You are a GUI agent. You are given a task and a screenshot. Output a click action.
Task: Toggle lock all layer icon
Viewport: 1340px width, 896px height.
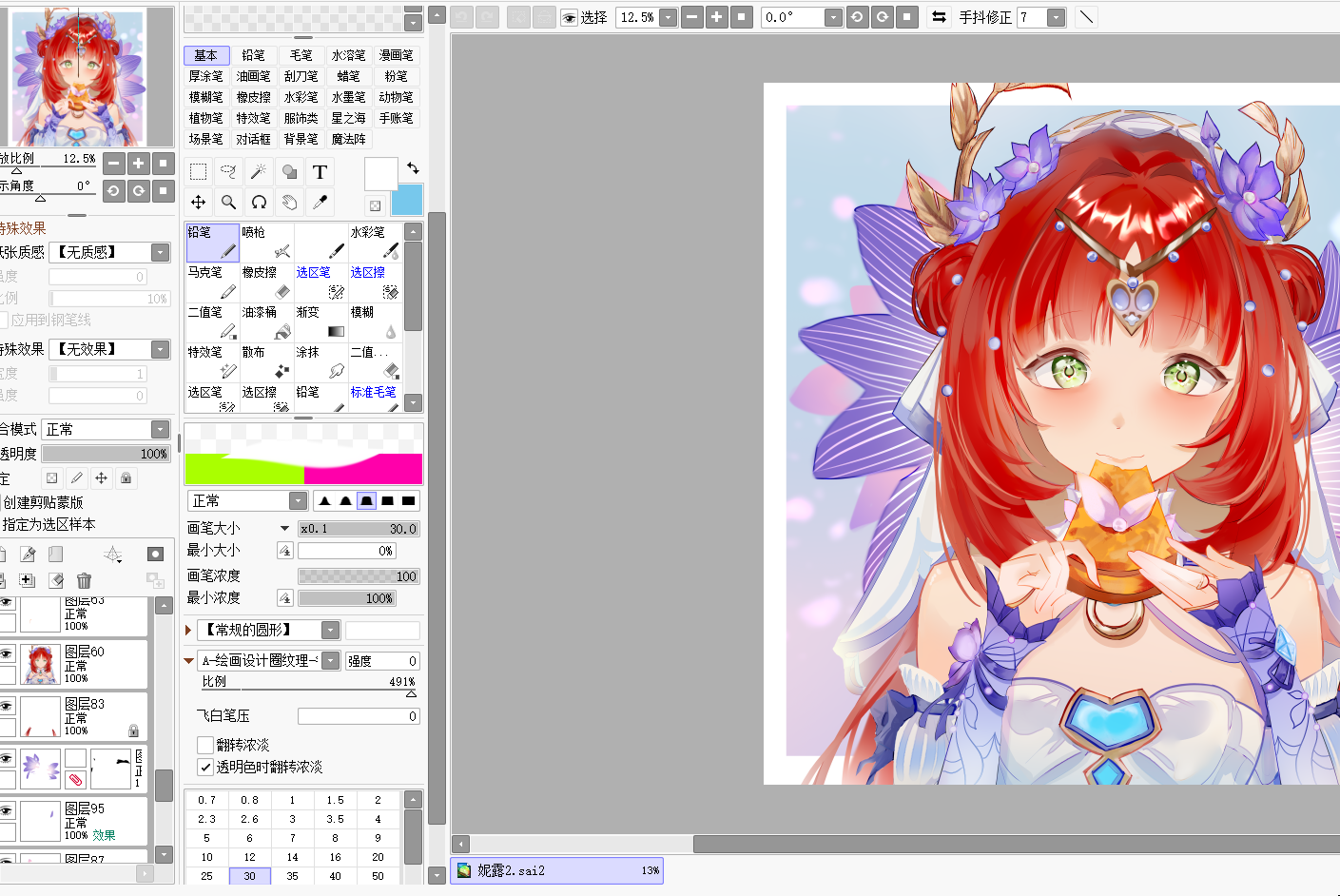[x=126, y=478]
